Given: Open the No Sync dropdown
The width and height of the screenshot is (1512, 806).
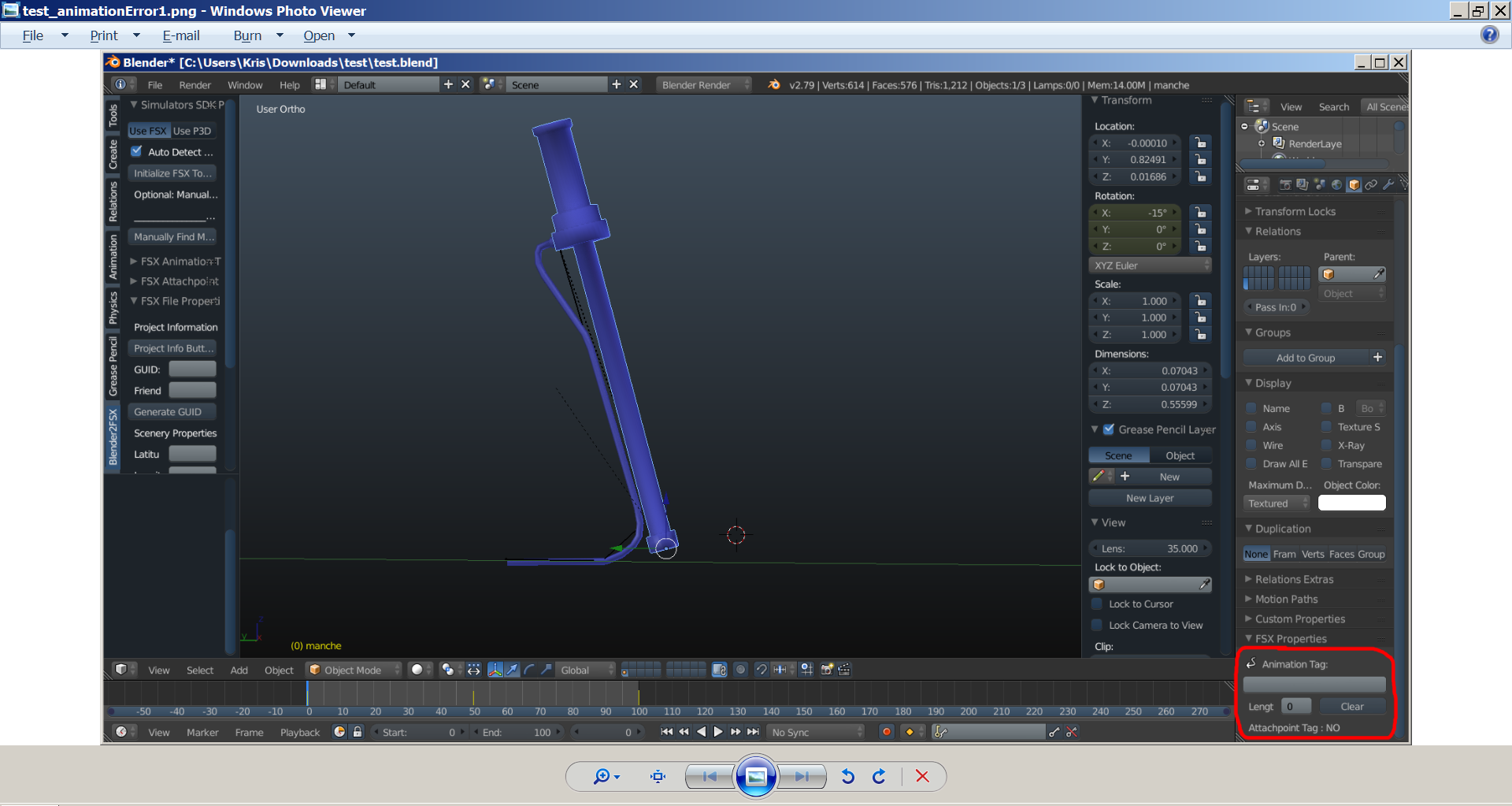Looking at the screenshot, I should point(816,732).
